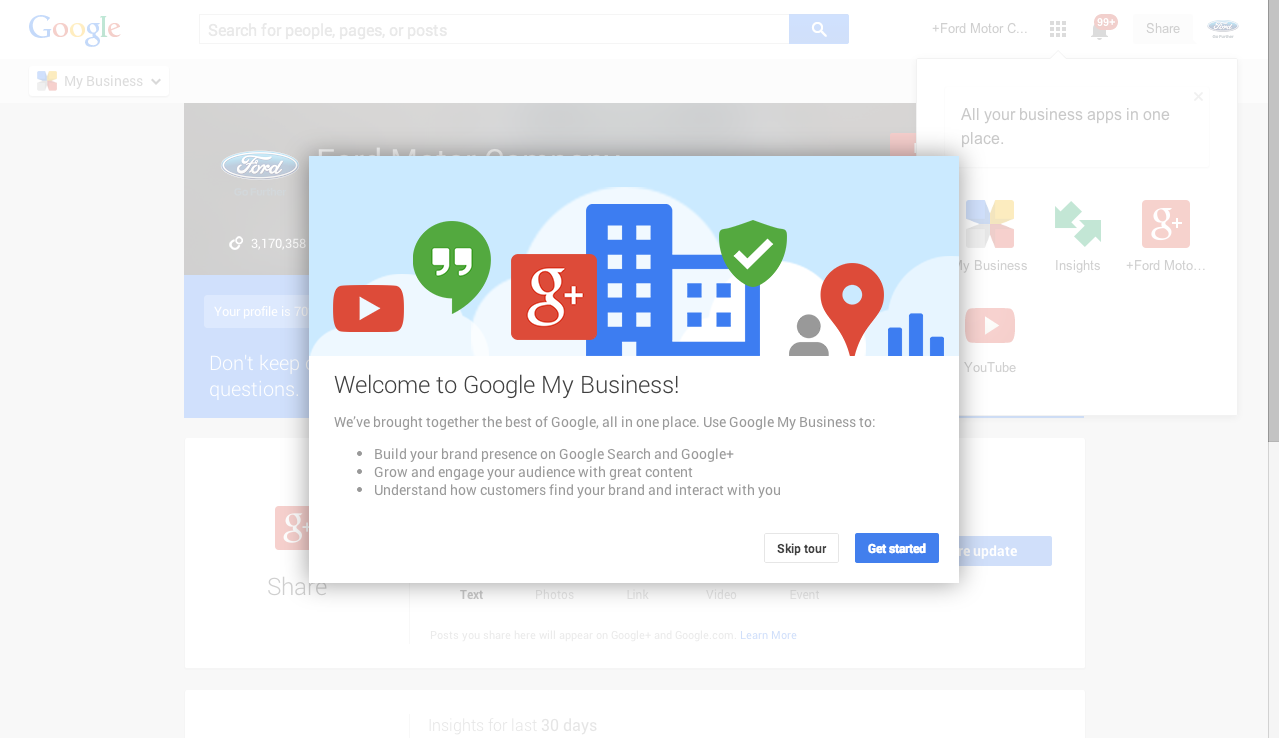This screenshot has height=738, width=1279.
Task: Open the My Business app icon in apps panel
Action: tap(990, 224)
